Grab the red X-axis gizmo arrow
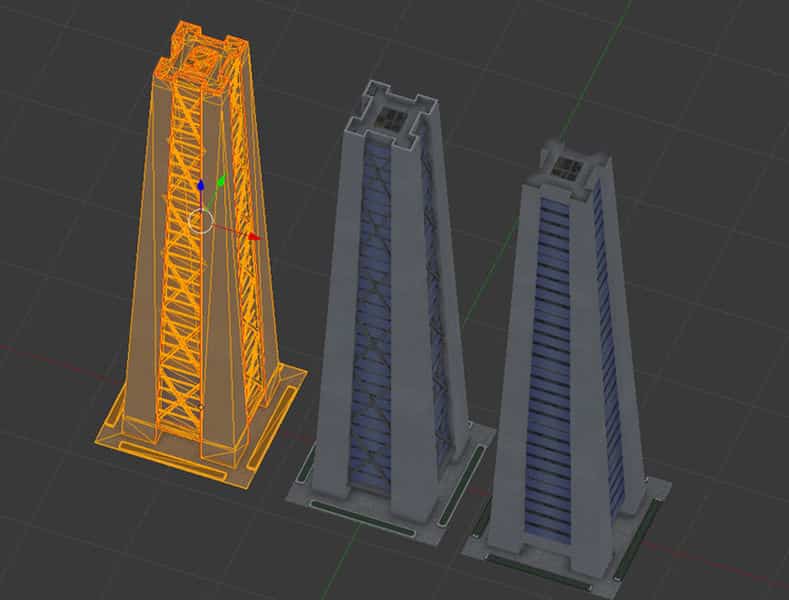 point(253,237)
